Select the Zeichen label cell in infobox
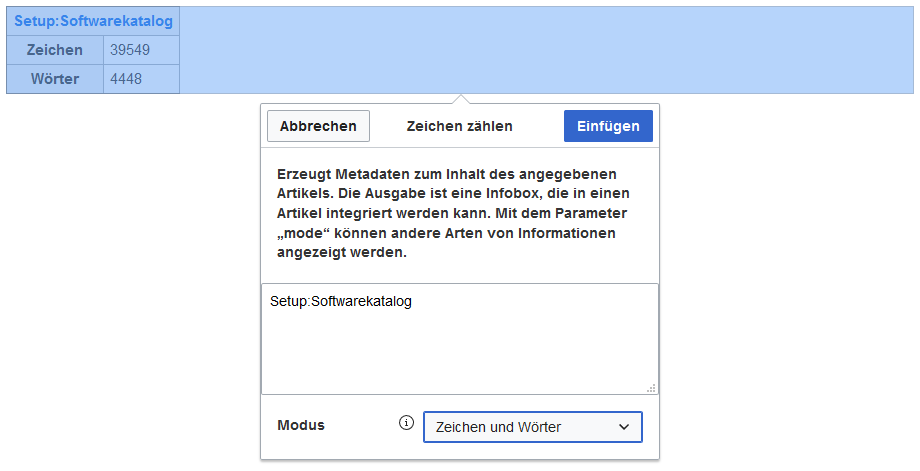This screenshot has width=920, height=471. pyautogui.click(x=55, y=50)
